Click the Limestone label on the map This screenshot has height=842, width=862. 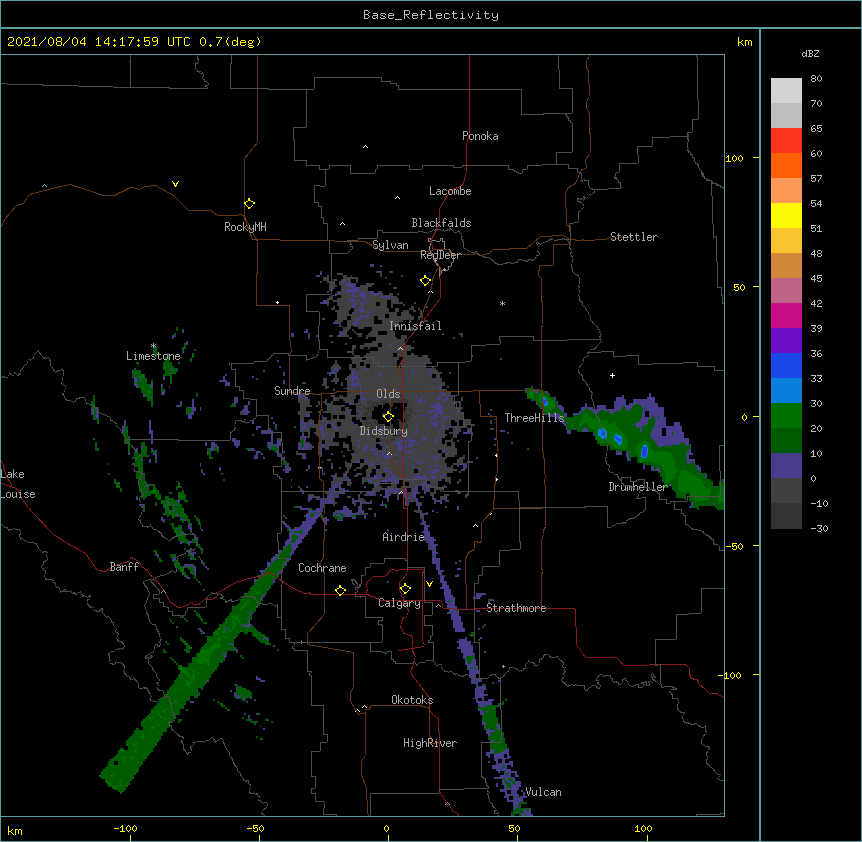pos(153,356)
